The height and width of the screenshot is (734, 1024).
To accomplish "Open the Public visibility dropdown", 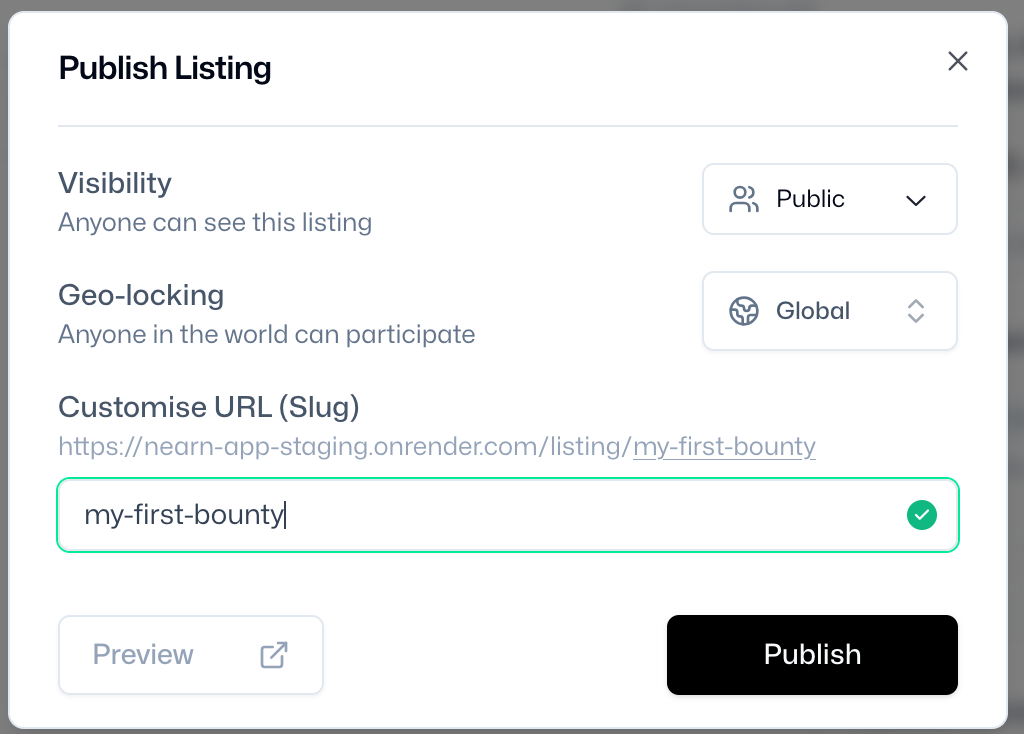I will (x=829, y=199).
